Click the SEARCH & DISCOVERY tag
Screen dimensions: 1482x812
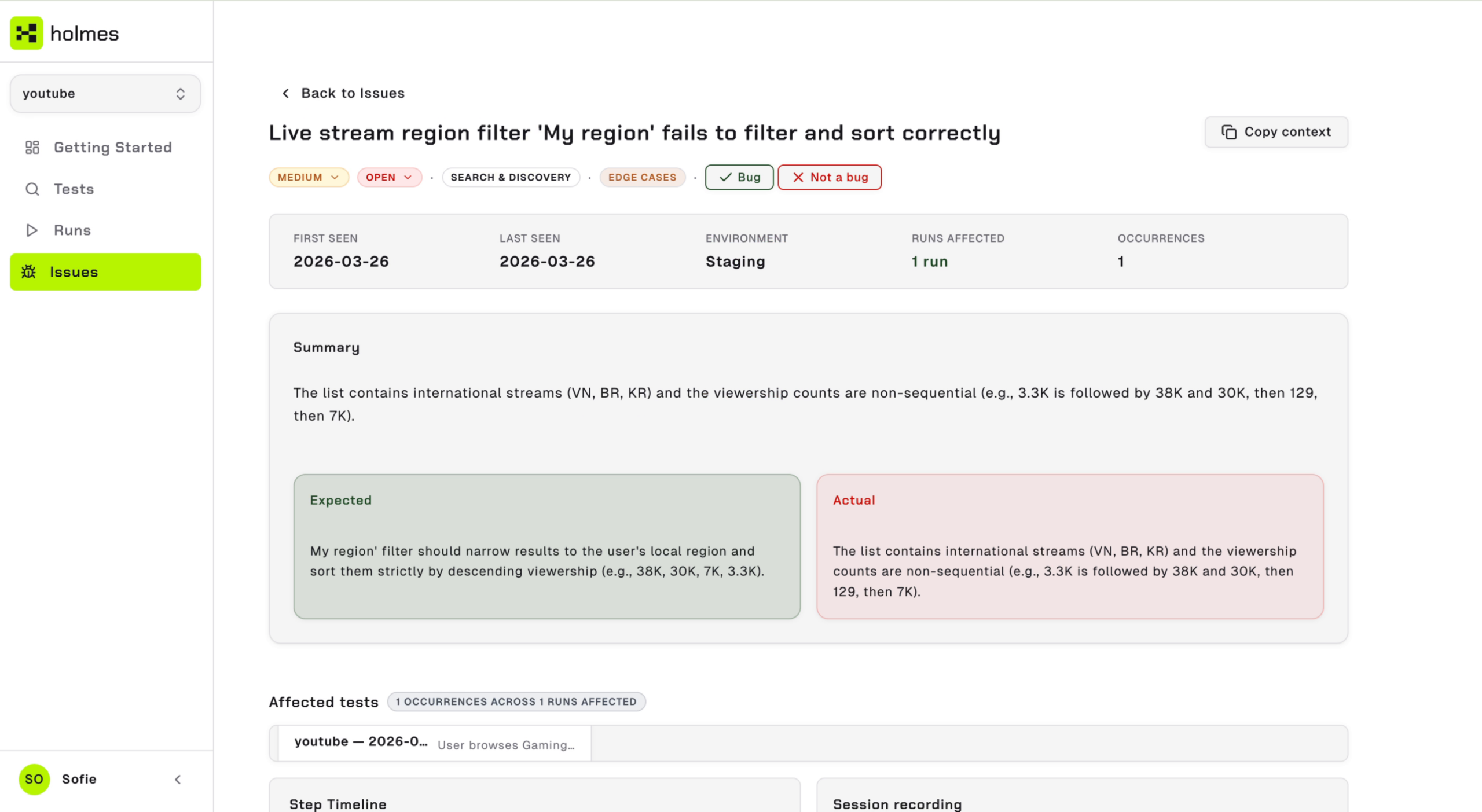coord(511,177)
